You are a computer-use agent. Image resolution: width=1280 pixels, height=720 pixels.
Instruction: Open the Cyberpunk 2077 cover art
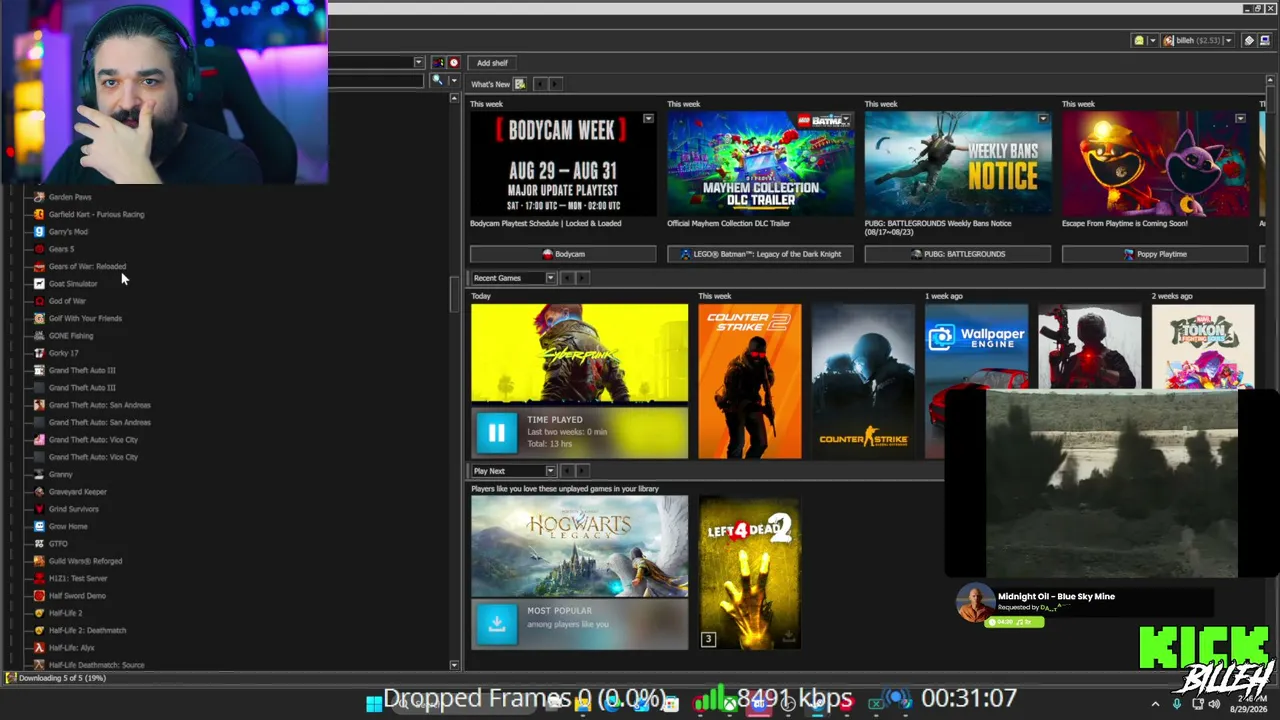click(580, 354)
